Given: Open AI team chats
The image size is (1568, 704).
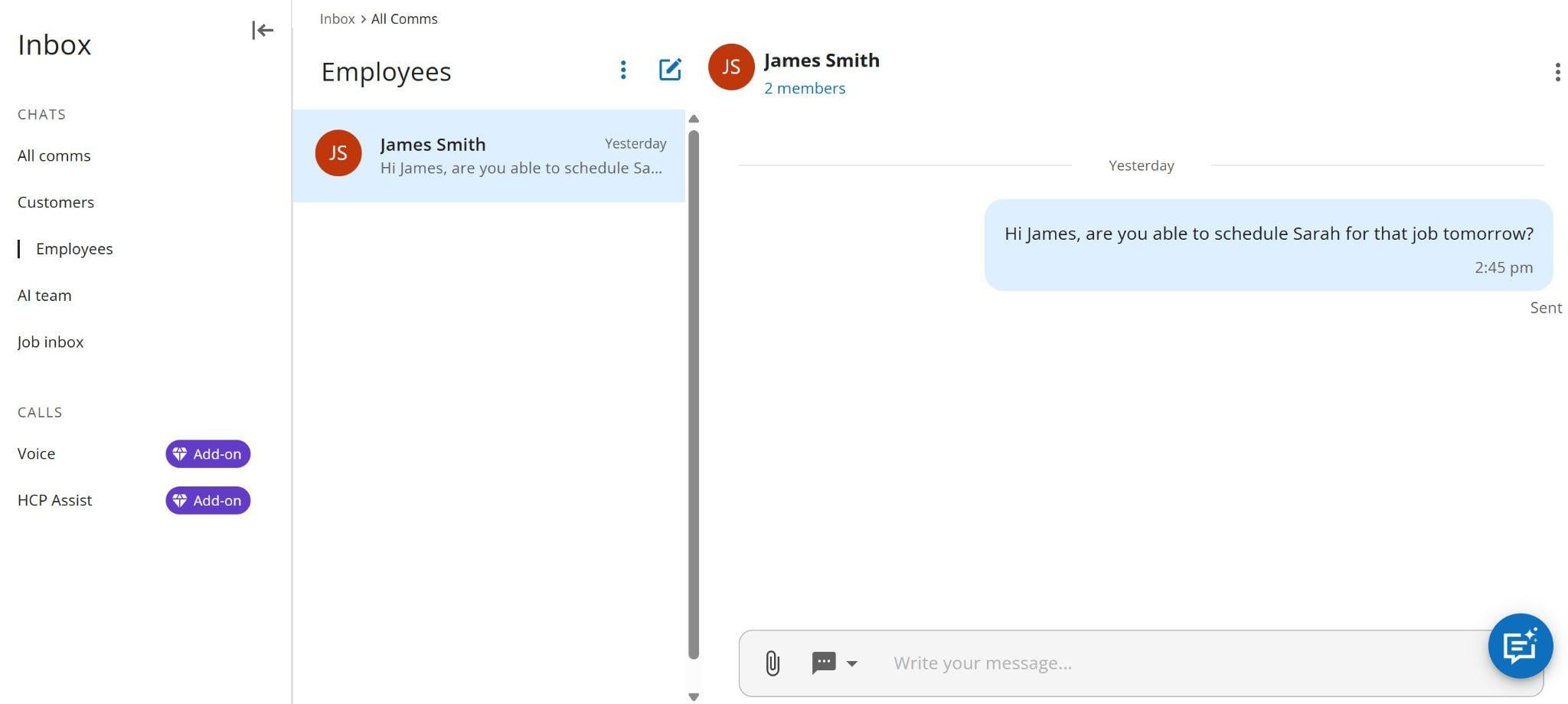Looking at the screenshot, I should [x=44, y=296].
